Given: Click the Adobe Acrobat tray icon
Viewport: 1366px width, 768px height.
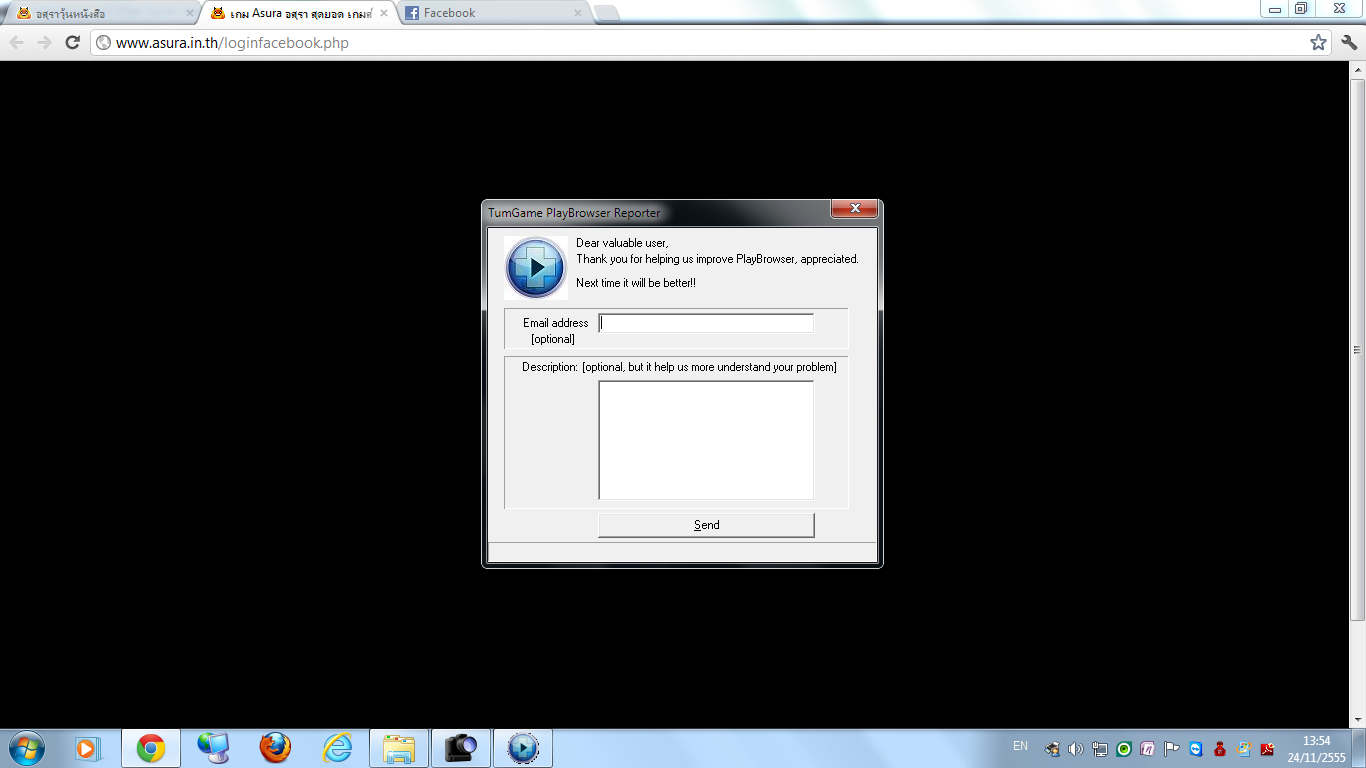Looking at the screenshot, I should pos(1267,748).
